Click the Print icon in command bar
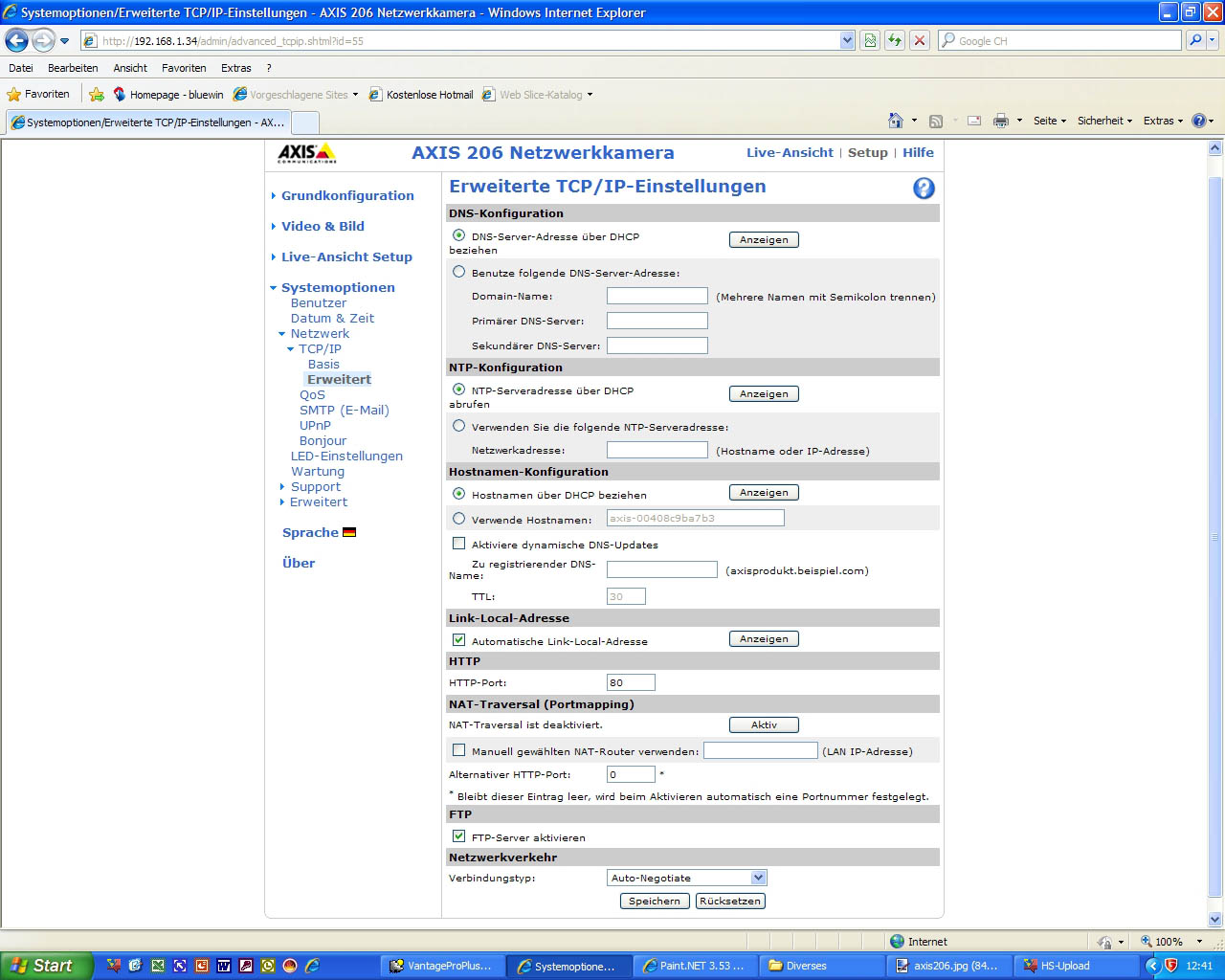This screenshot has height=980, width=1225. click(1001, 121)
